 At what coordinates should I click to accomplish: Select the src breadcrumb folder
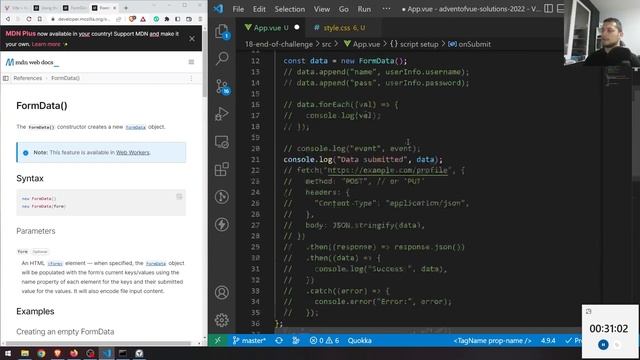(x=327, y=44)
